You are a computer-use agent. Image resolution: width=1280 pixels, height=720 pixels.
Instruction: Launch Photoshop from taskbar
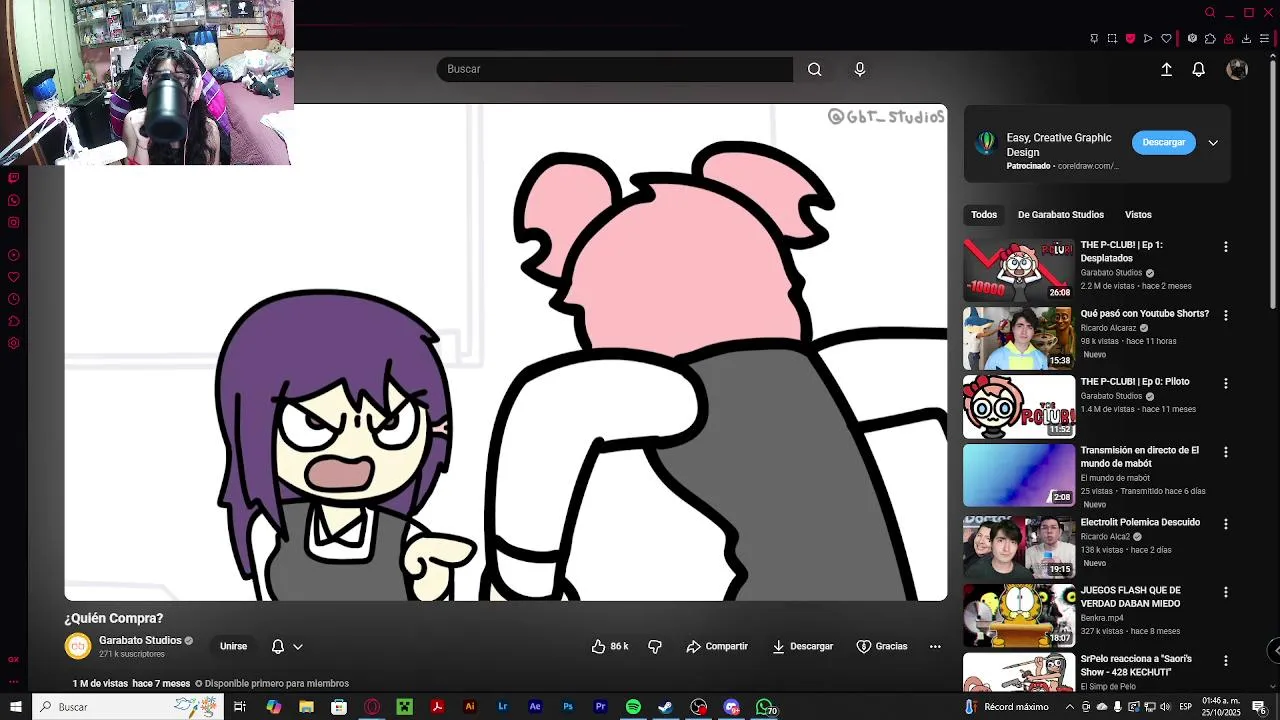(x=568, y=707)
